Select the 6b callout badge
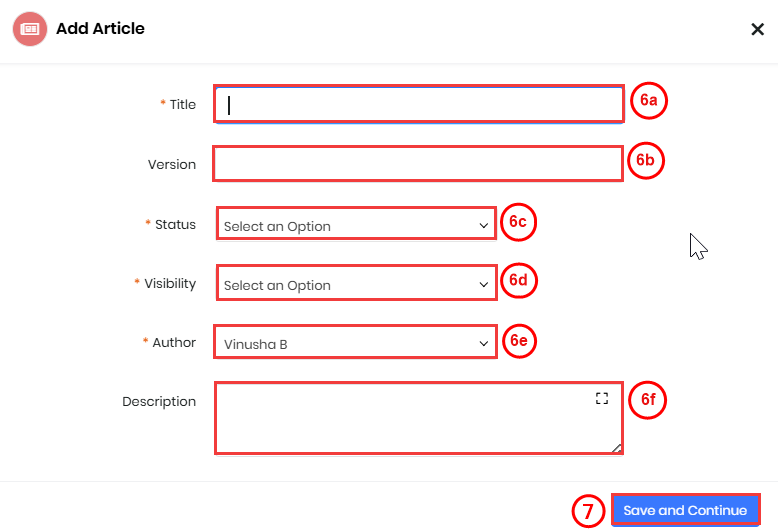 [646, 160]
